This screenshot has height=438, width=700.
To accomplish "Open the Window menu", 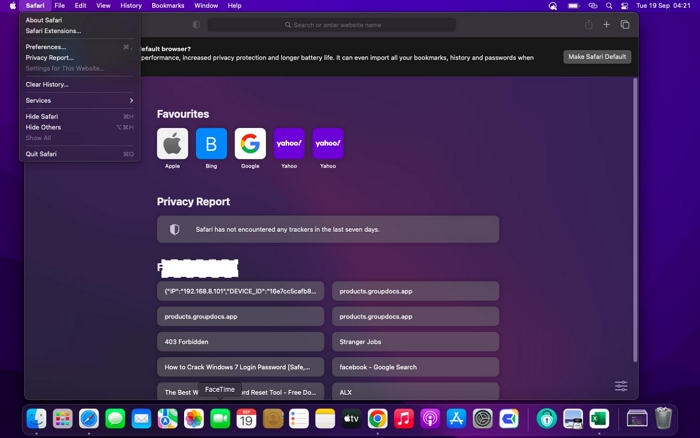I will [206, 6].
